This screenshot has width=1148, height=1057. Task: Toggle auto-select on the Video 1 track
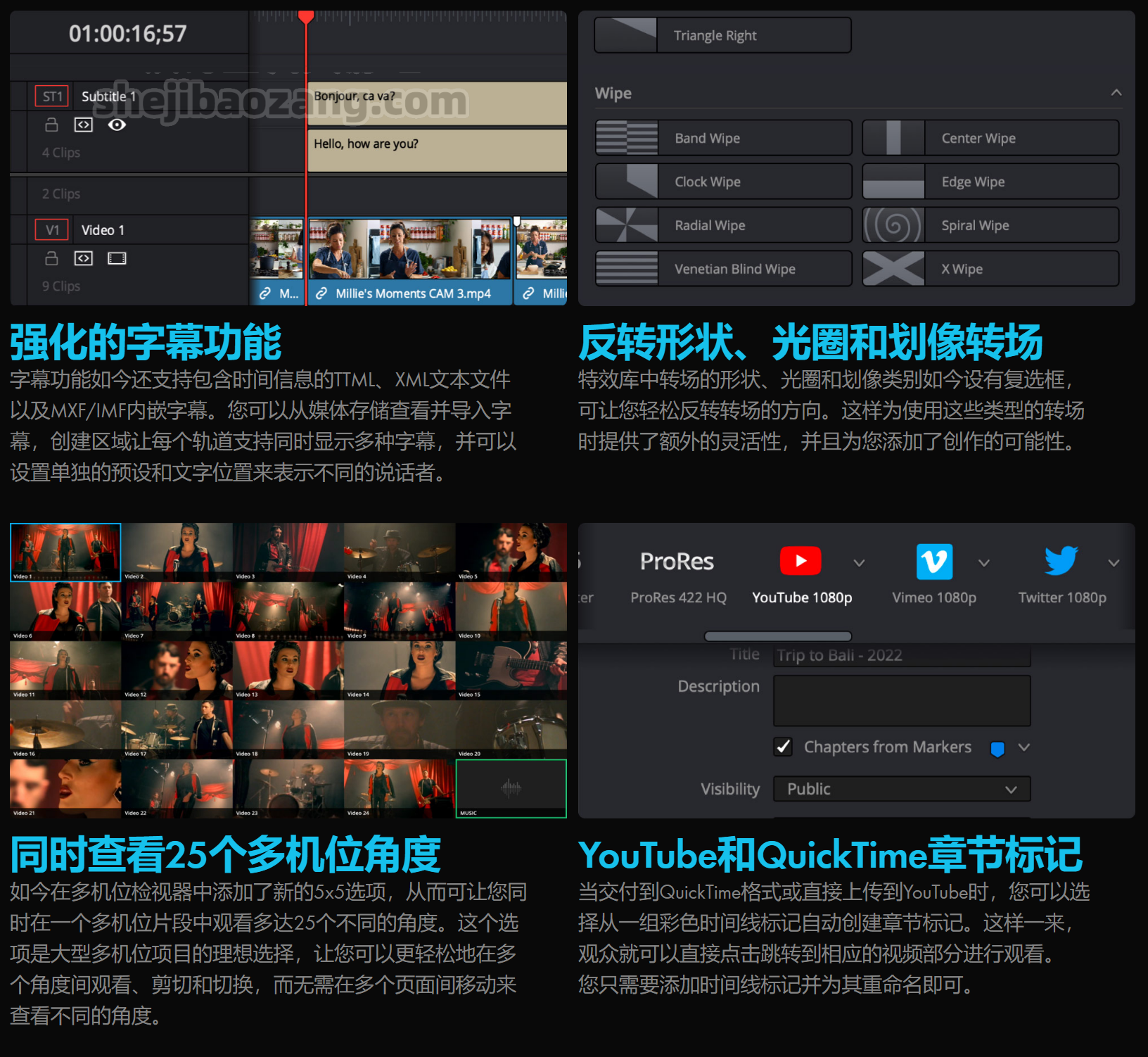coord(83,258)
